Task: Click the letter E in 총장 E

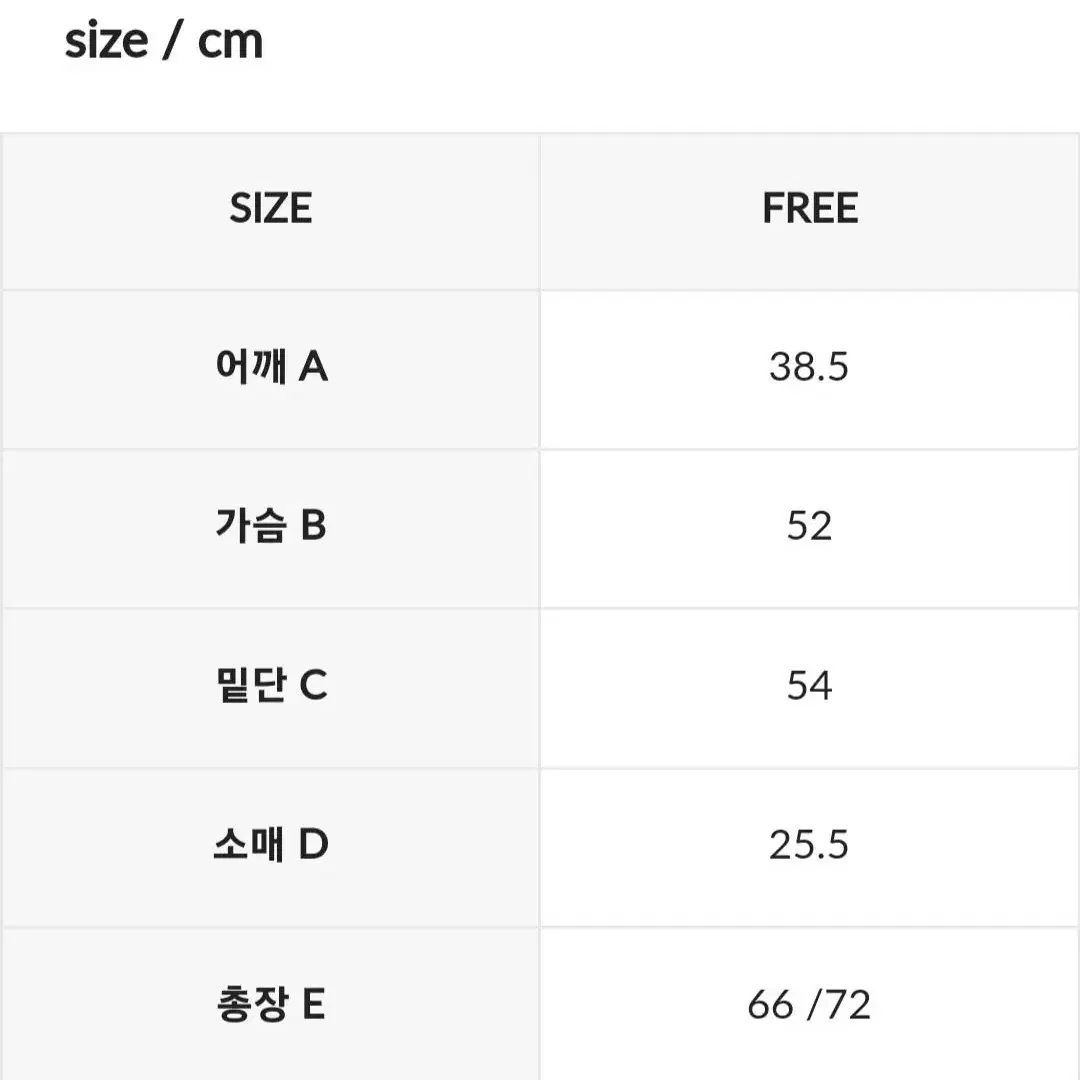Action: pos(313,1004)
